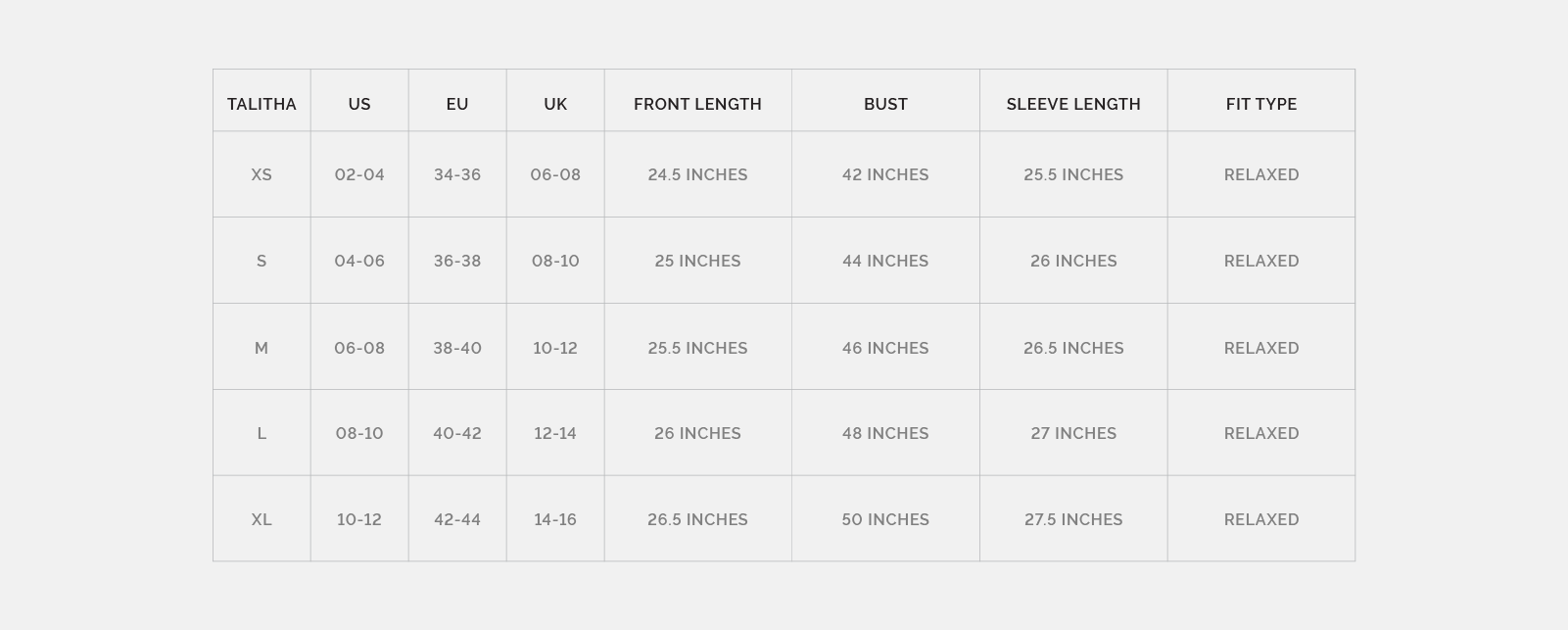Viewport: 1568px width, 630px height.
Task: Click the XS size row label
Action: [x=261, y=174]
